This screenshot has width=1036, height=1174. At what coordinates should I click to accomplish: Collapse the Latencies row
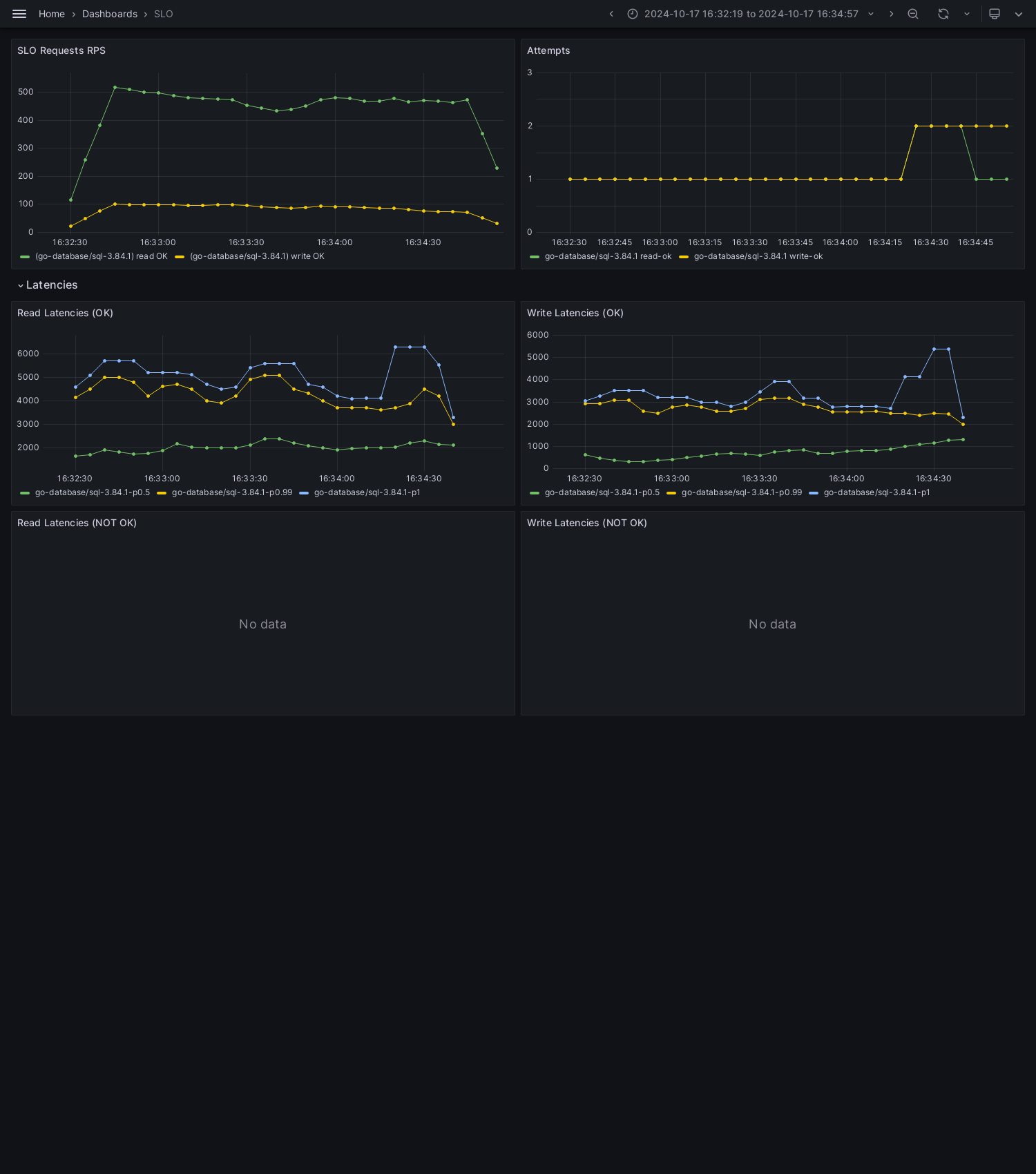click(48, 285)
